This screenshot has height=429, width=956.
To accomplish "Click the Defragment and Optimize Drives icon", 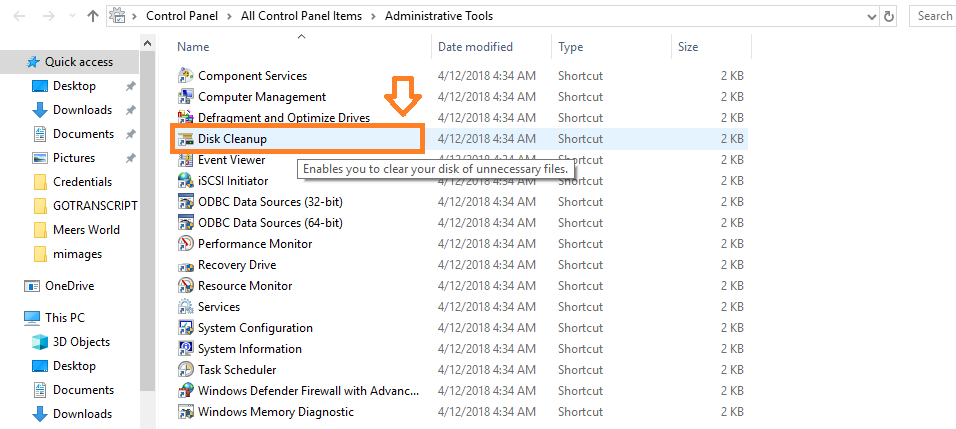I will [185, 118].
